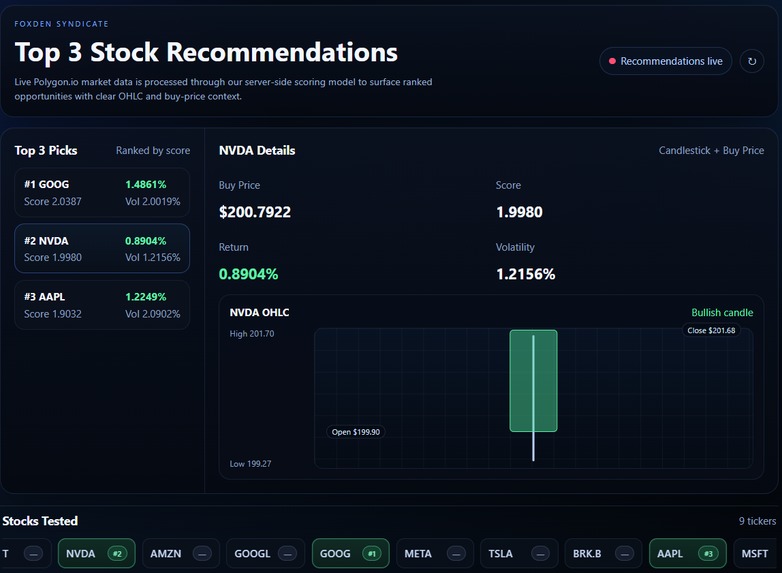Click the Low 199.27 axis label
Image resolution: width=782 pixels, height=573 pixels.
[x=250, y=464]
